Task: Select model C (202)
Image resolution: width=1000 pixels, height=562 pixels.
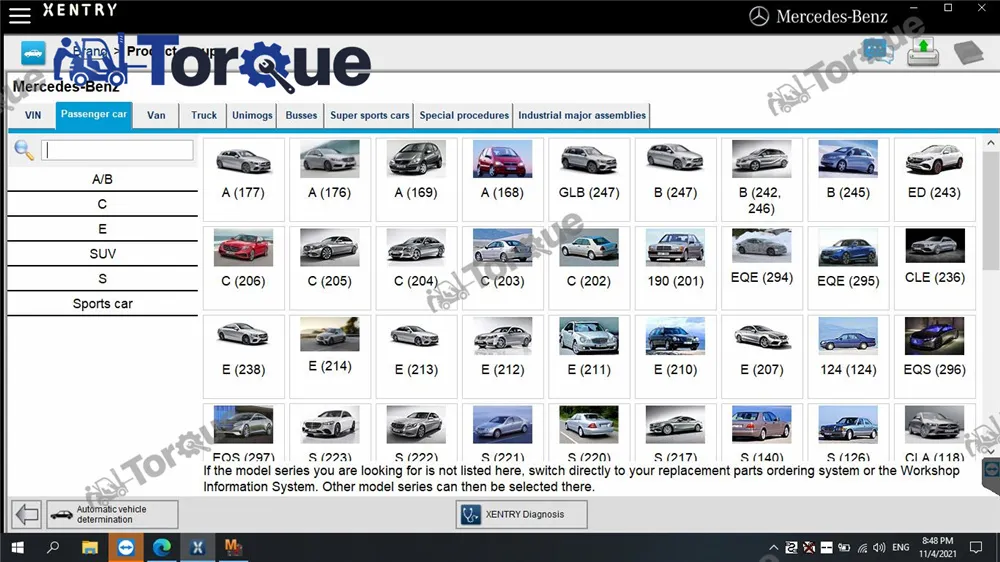Action: tap(589, 268)
